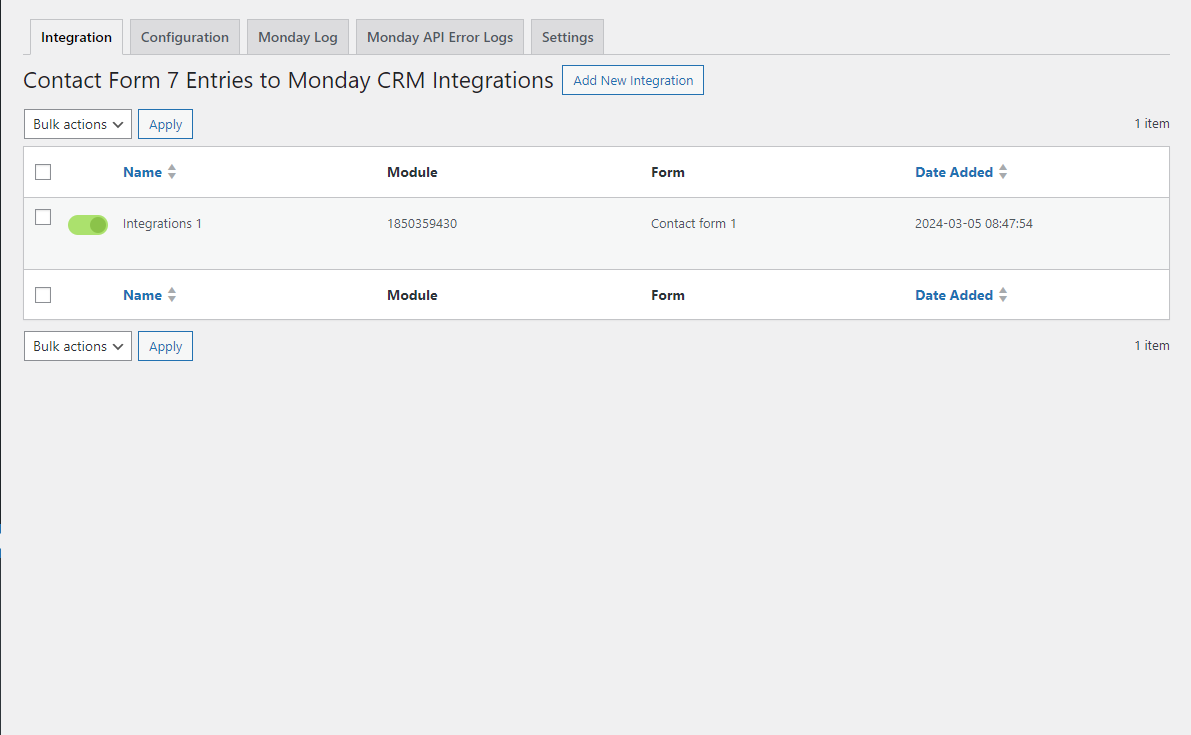Click the Contact Form 7 Entries page heading
Image resolution: width=1191 pixels, height=735 pixels.
(289, 80)
